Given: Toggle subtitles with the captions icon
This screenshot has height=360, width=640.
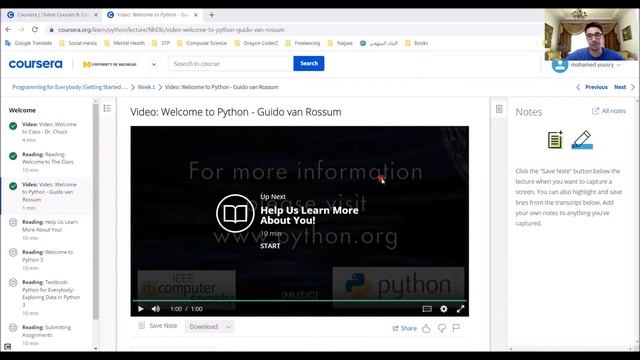Looking at the screenshot, I should (427, 309).
